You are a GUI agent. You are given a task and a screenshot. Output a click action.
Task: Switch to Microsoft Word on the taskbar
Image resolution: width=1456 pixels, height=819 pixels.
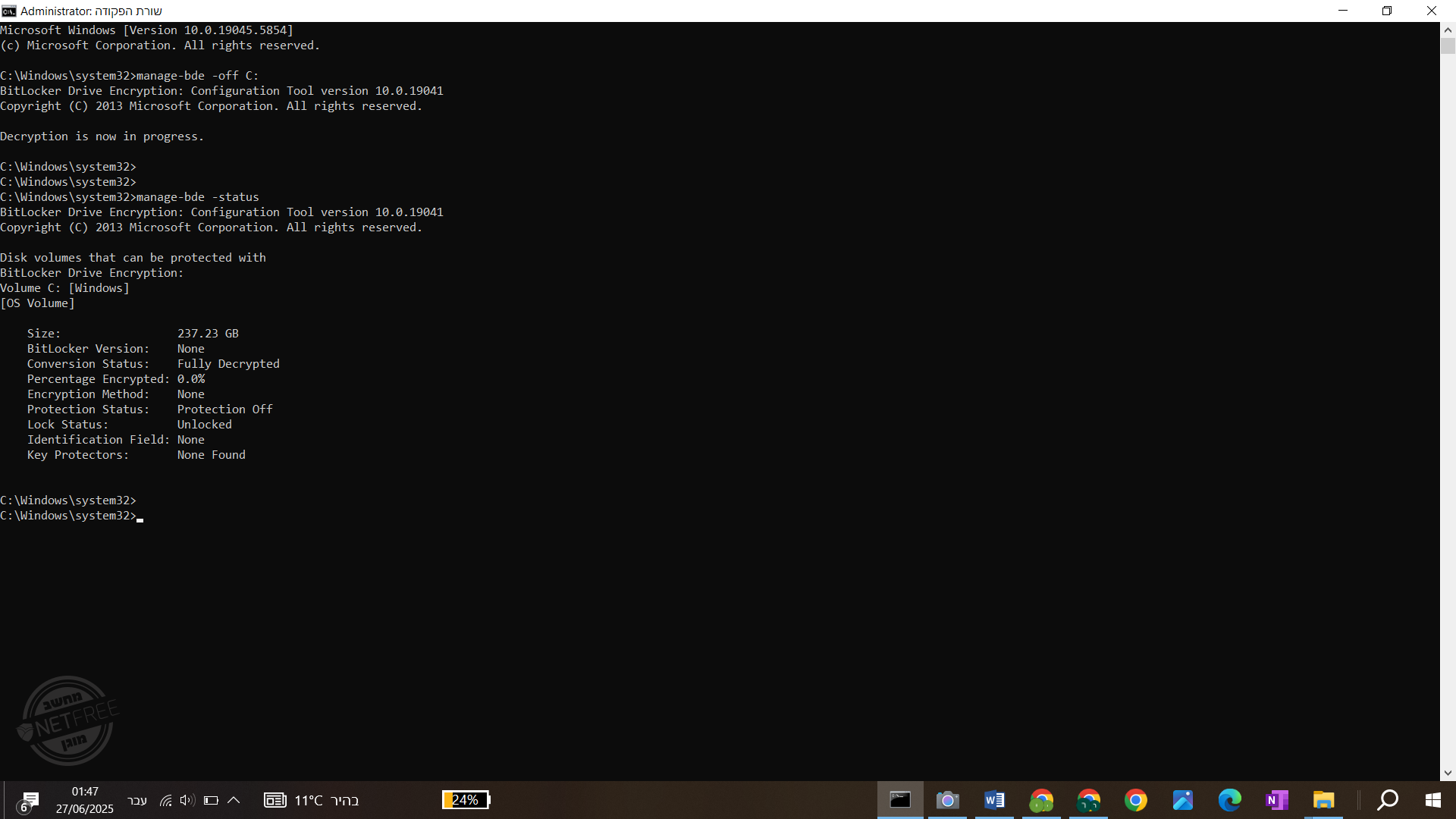[994, 800]
